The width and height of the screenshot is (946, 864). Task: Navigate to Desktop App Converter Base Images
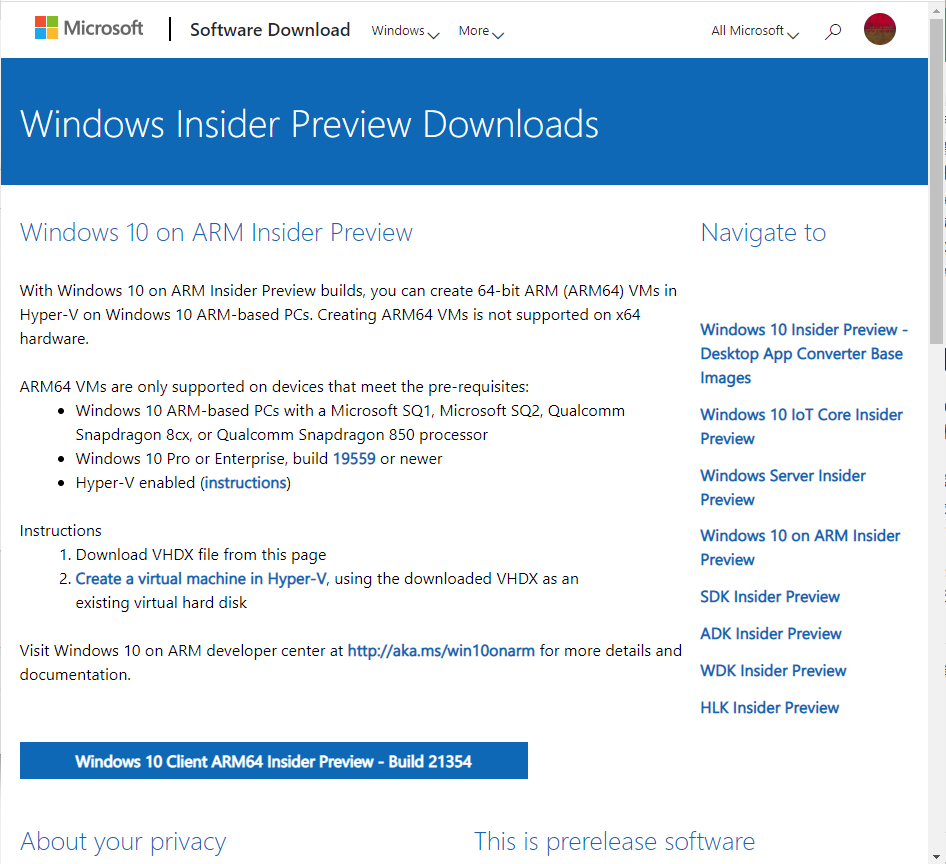pos(804,354)
